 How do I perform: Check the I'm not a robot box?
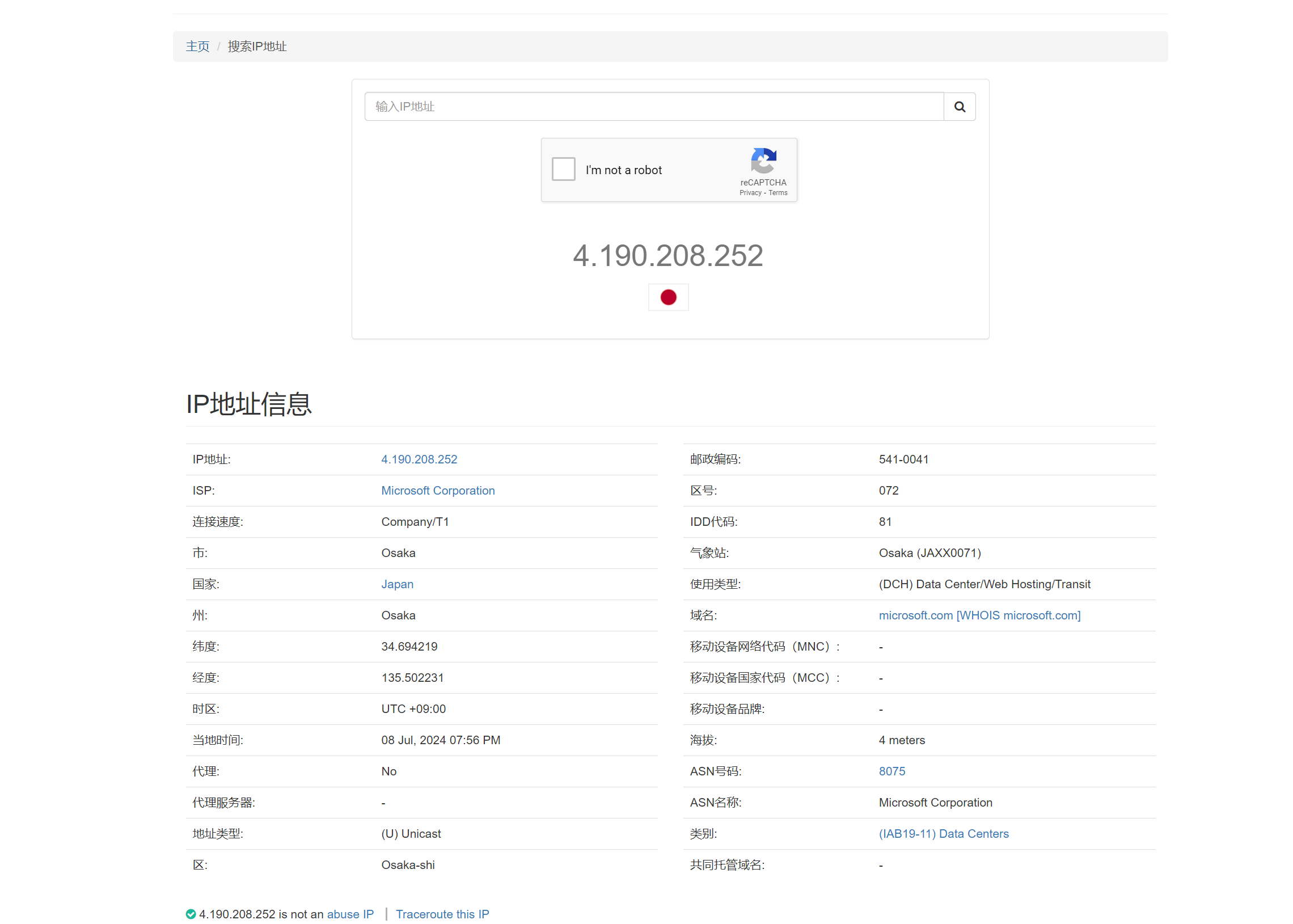pos(563,169)
